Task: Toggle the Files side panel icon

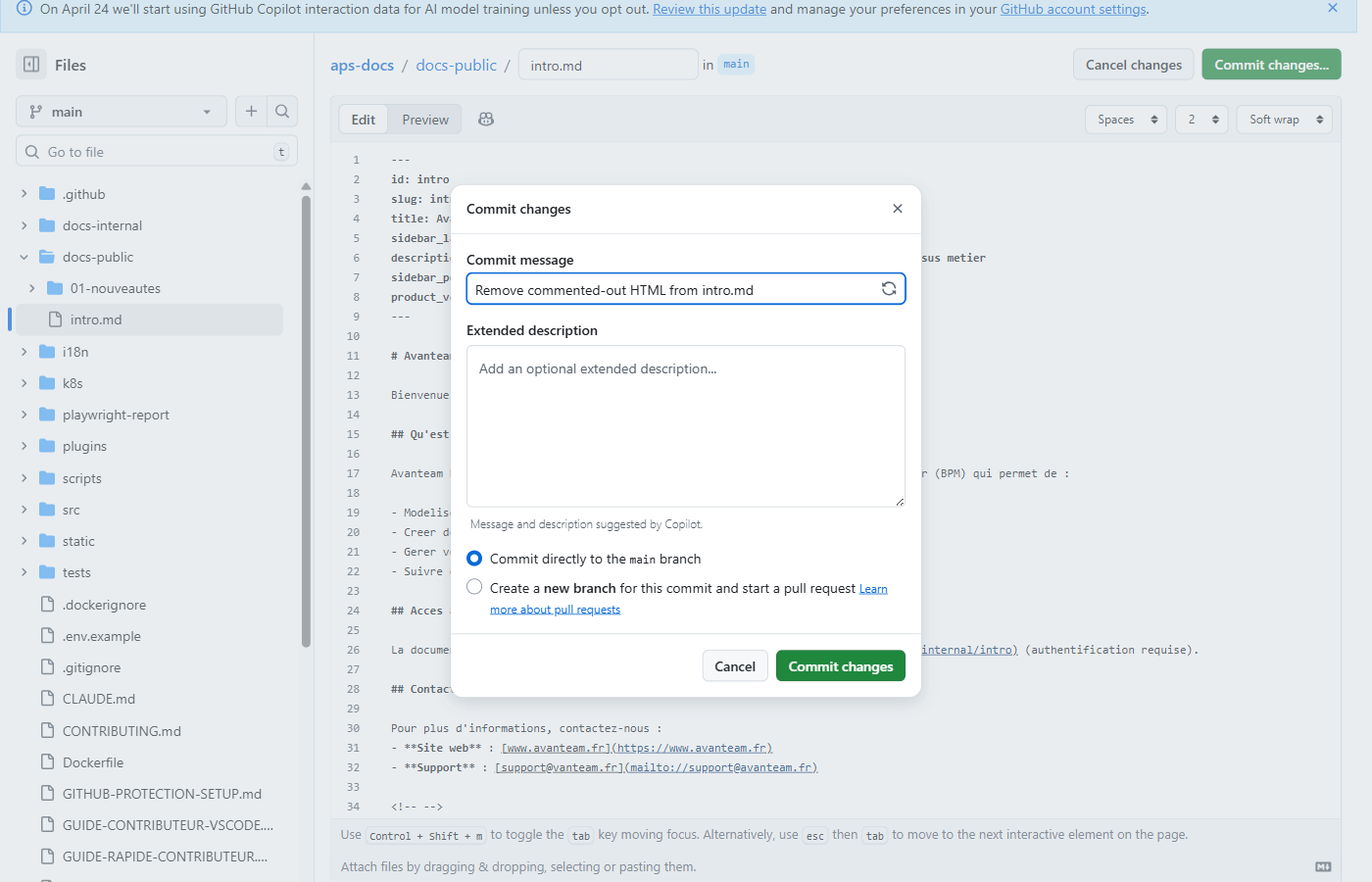Action: pyautogui.click(x=30, y=64)
